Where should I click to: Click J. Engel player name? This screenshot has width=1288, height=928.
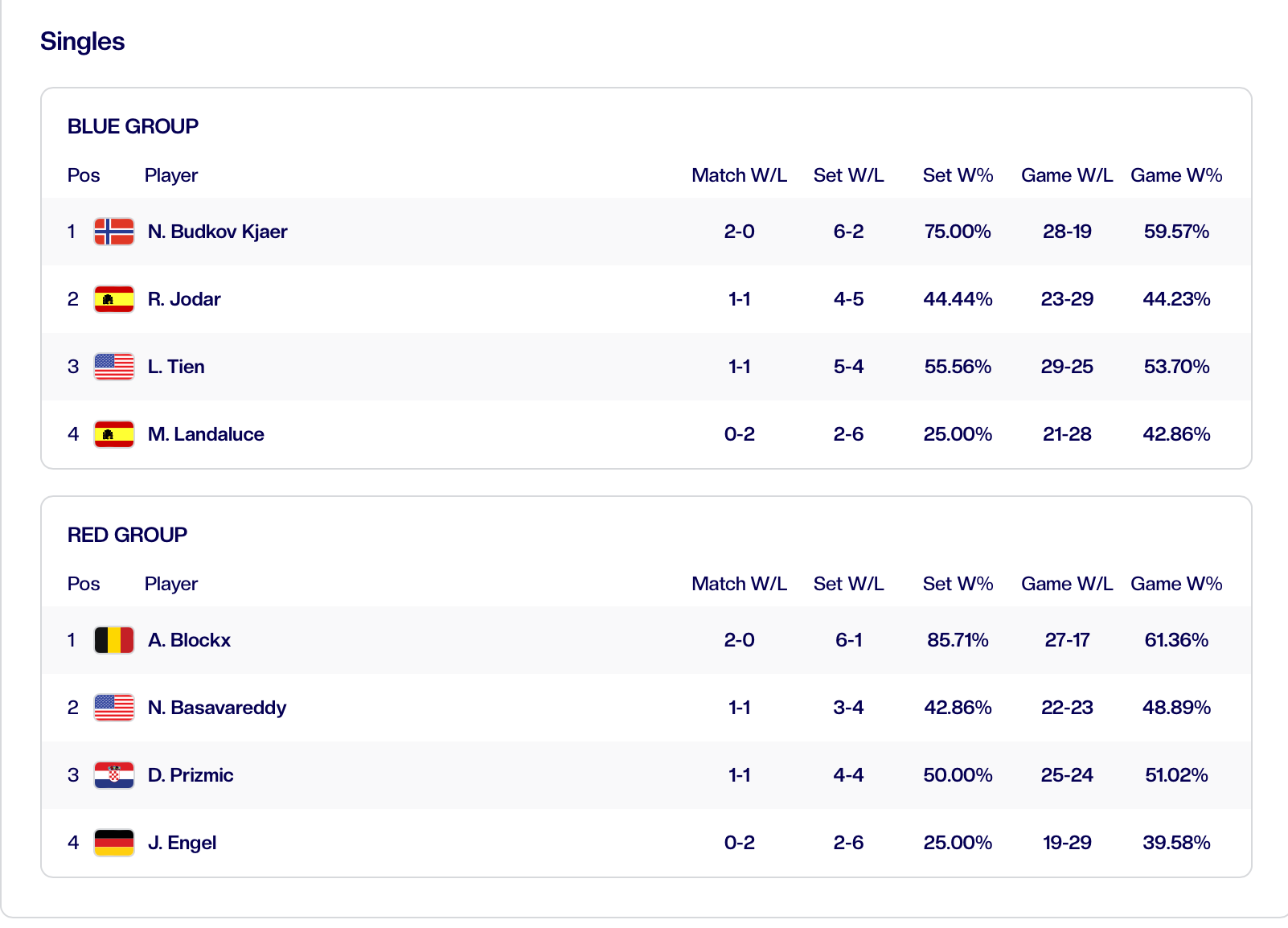coord(183,843)
